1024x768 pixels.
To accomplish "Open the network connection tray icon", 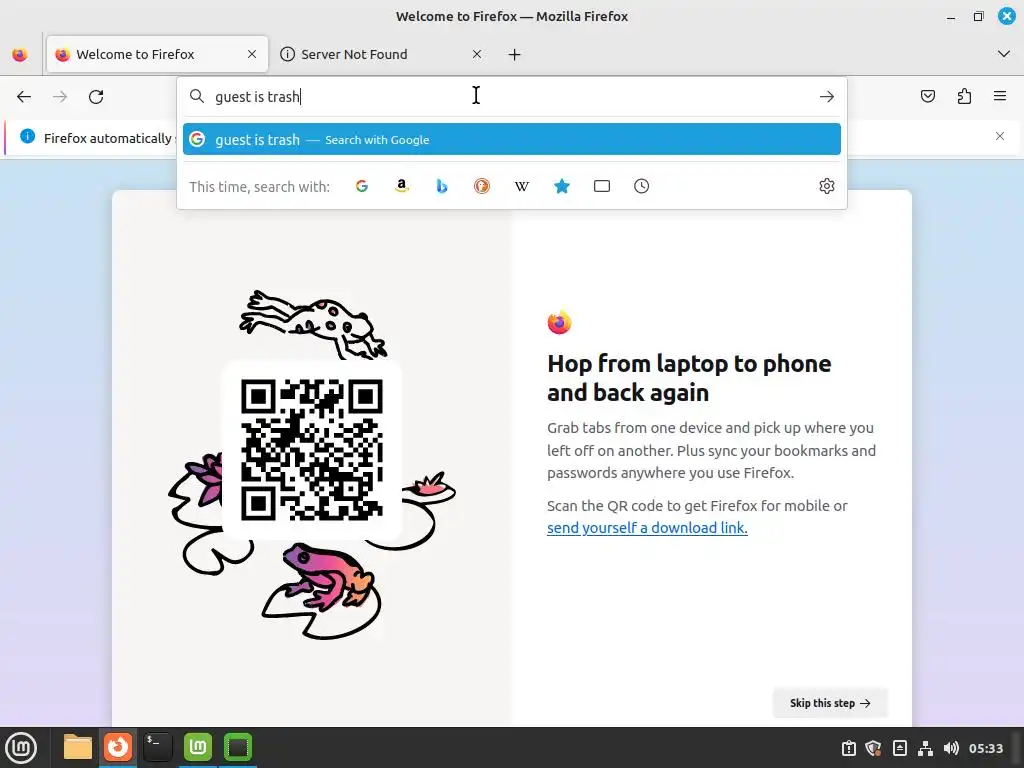I will [925, 748].
